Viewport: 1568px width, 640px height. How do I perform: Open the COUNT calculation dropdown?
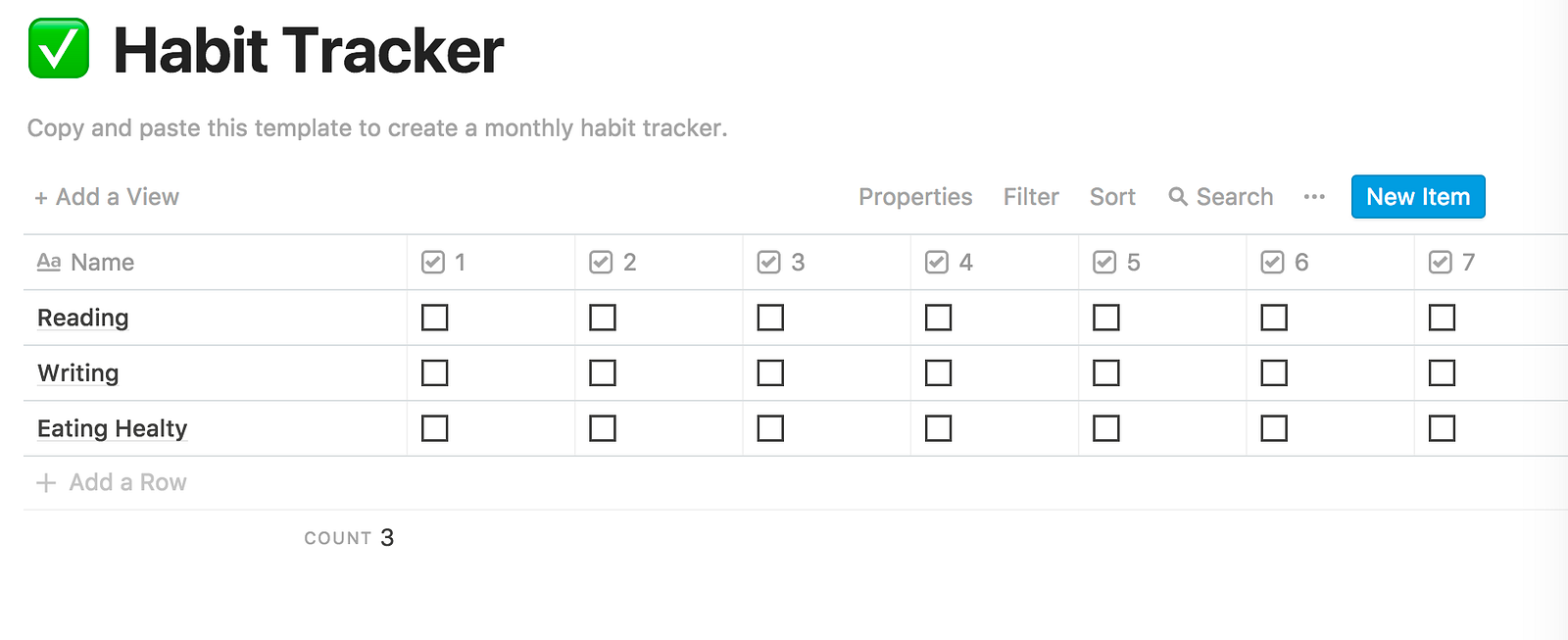click(x=349, y=538)
